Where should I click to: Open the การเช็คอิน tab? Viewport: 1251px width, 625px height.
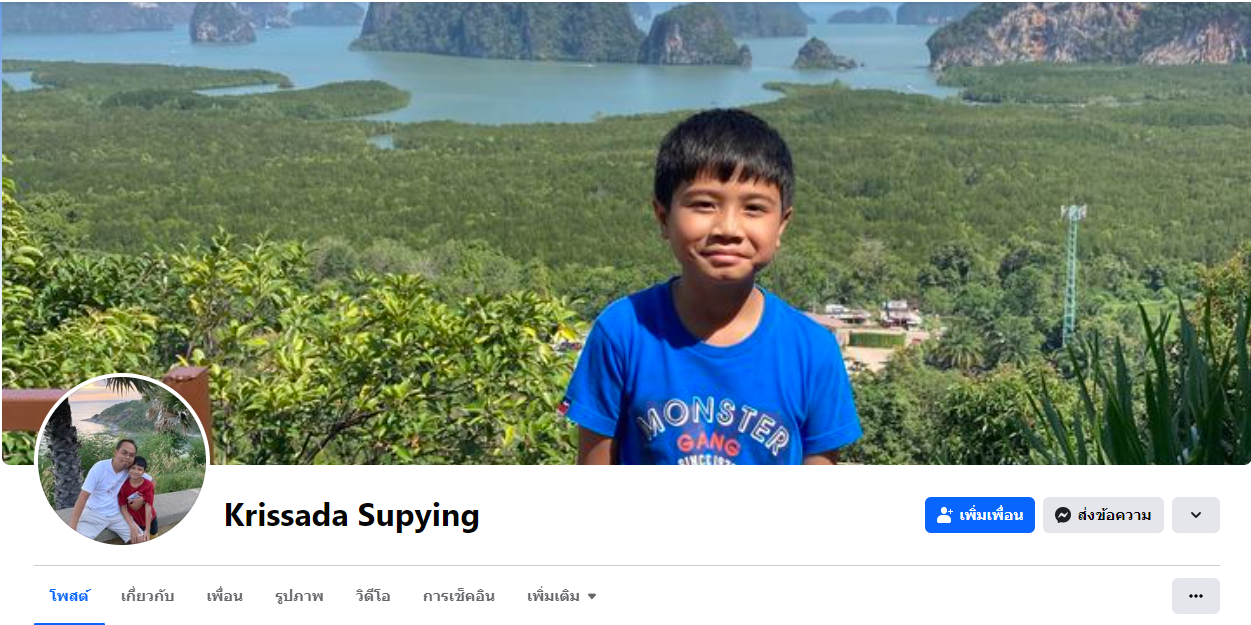[459, 596]
